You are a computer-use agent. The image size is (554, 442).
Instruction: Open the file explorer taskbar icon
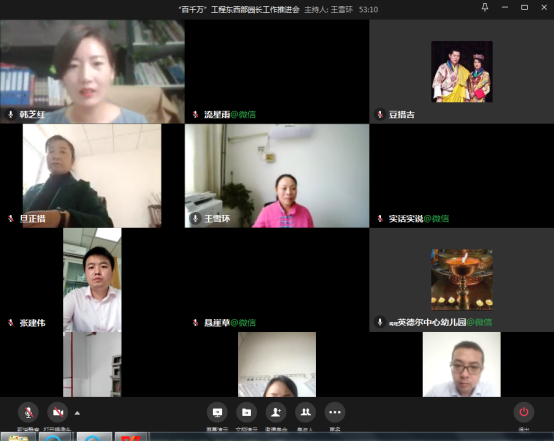(x=18, y=437)
